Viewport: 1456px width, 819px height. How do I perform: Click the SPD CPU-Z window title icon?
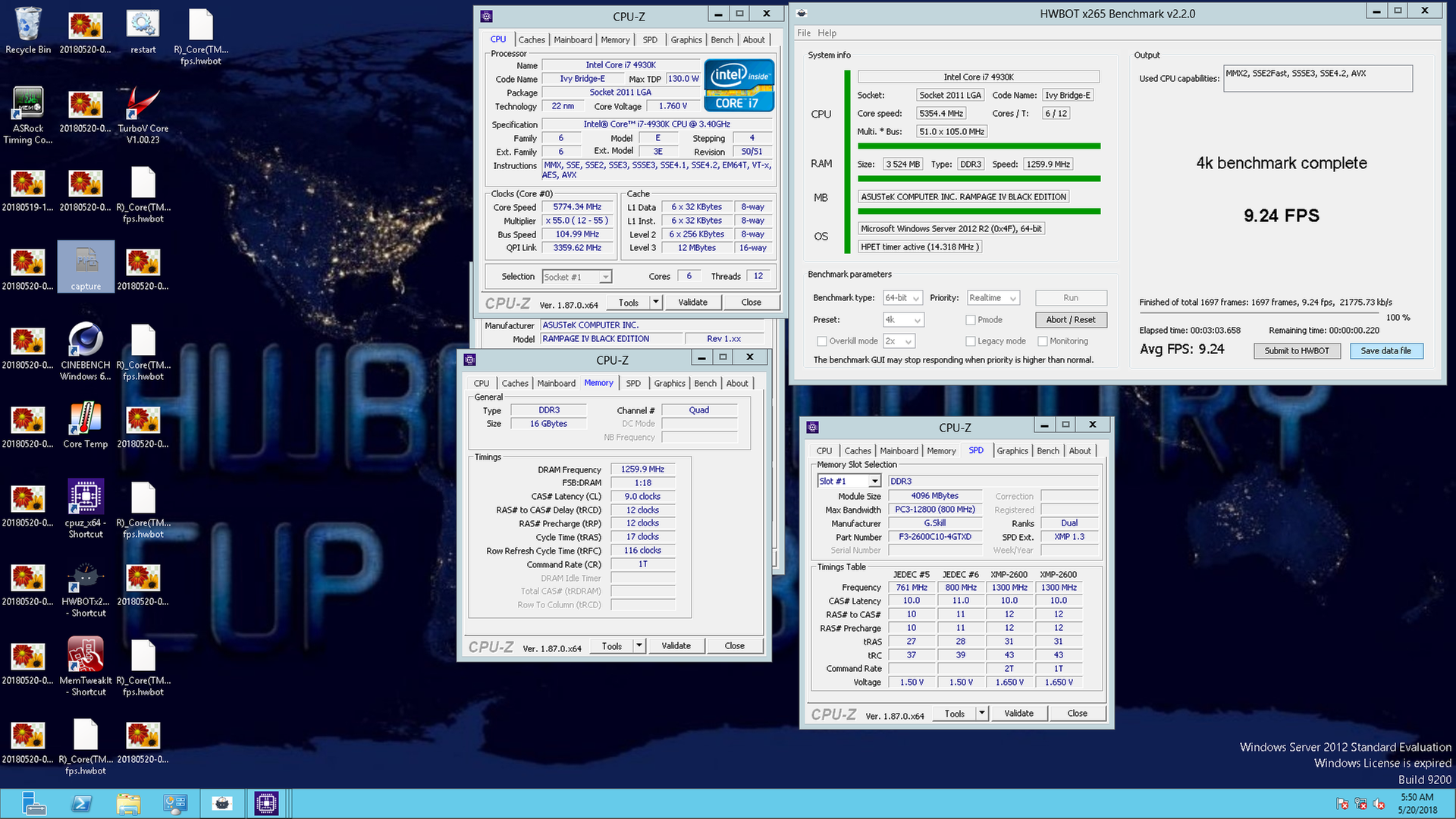[813, 427]
